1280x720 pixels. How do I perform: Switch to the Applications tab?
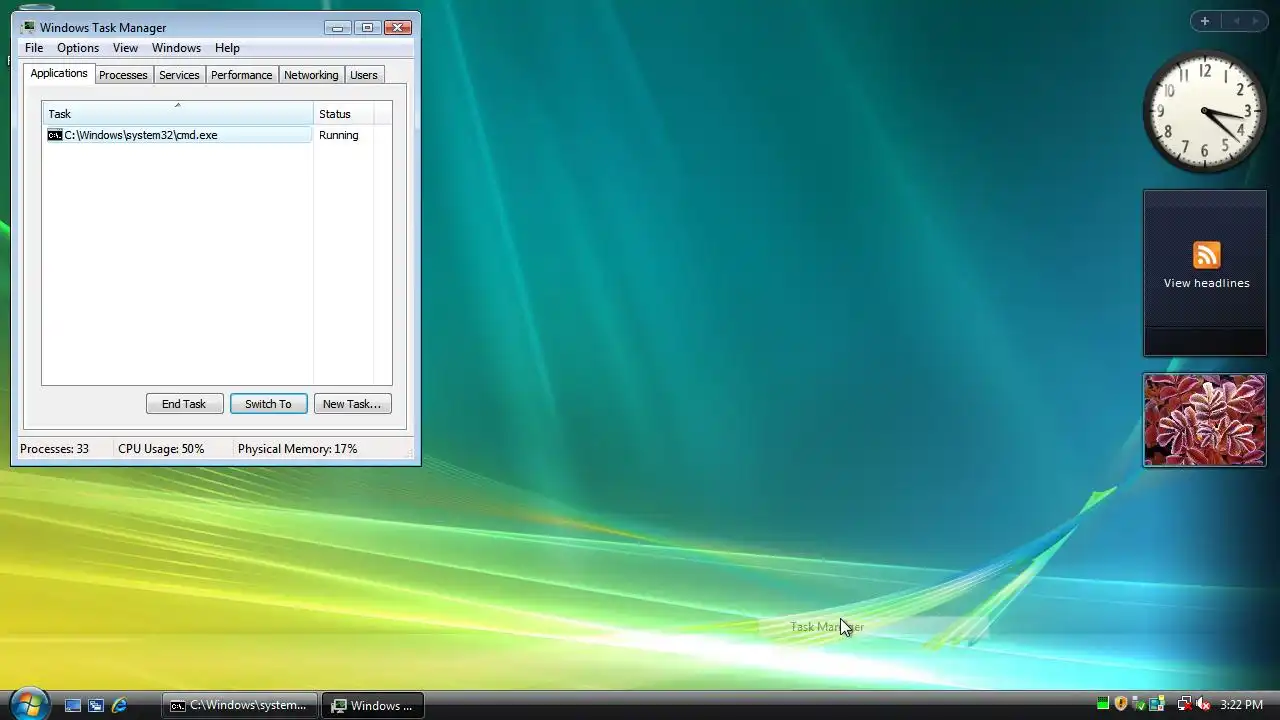click(59, 73)
